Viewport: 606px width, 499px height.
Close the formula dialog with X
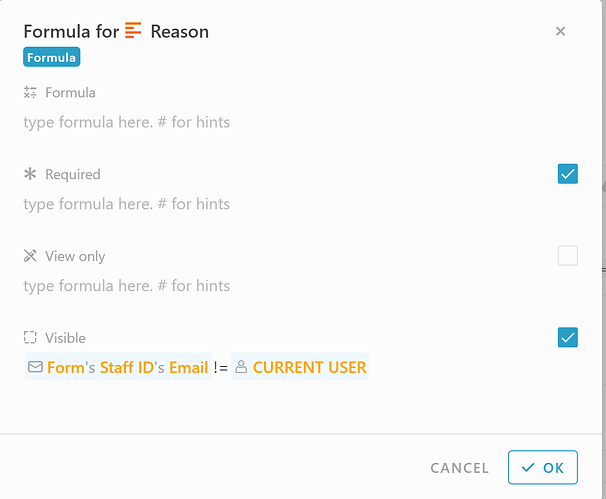click(x=560, y=31)
